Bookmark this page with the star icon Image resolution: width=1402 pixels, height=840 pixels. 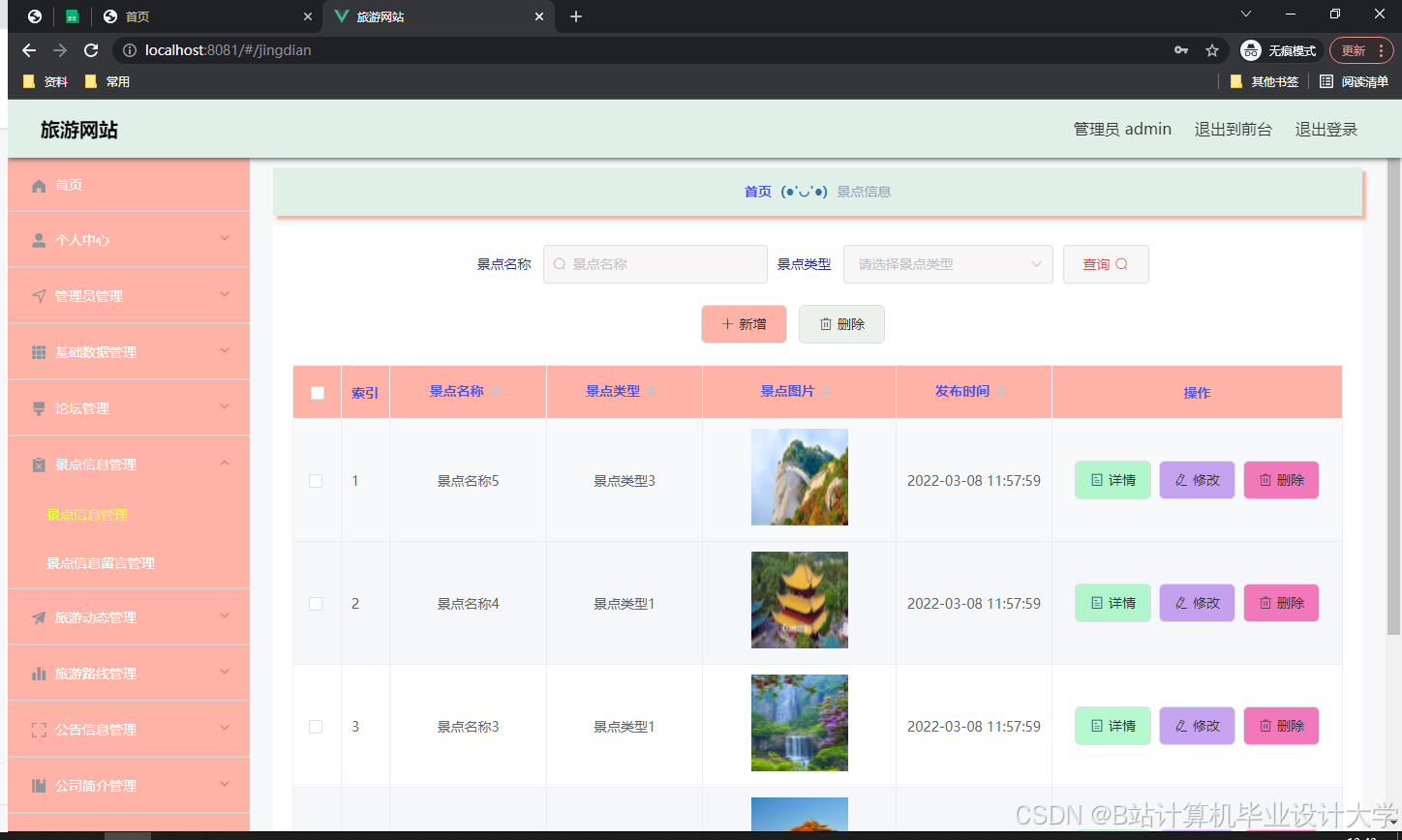(1212, 50)
